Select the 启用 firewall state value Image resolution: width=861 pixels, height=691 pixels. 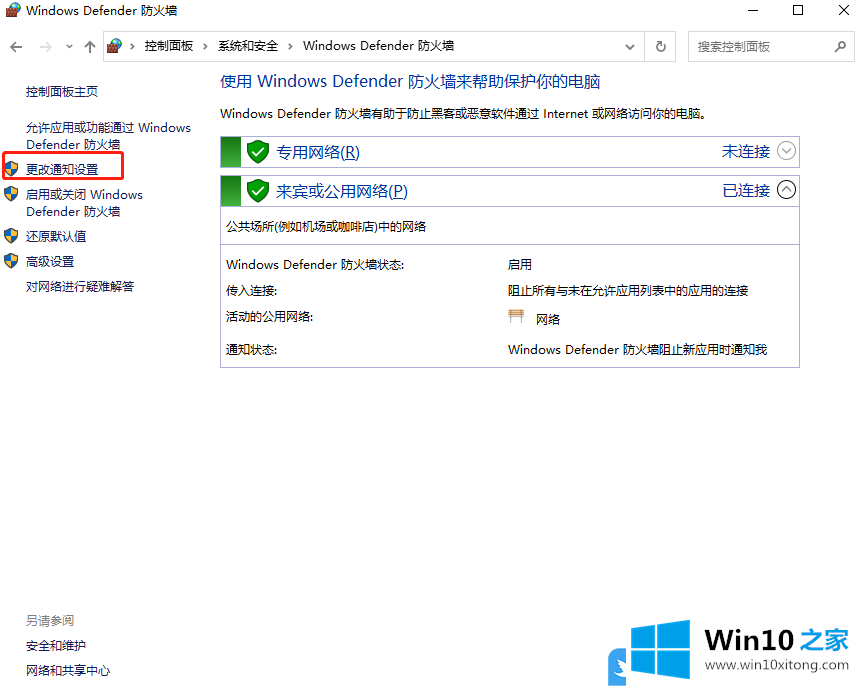519,265
